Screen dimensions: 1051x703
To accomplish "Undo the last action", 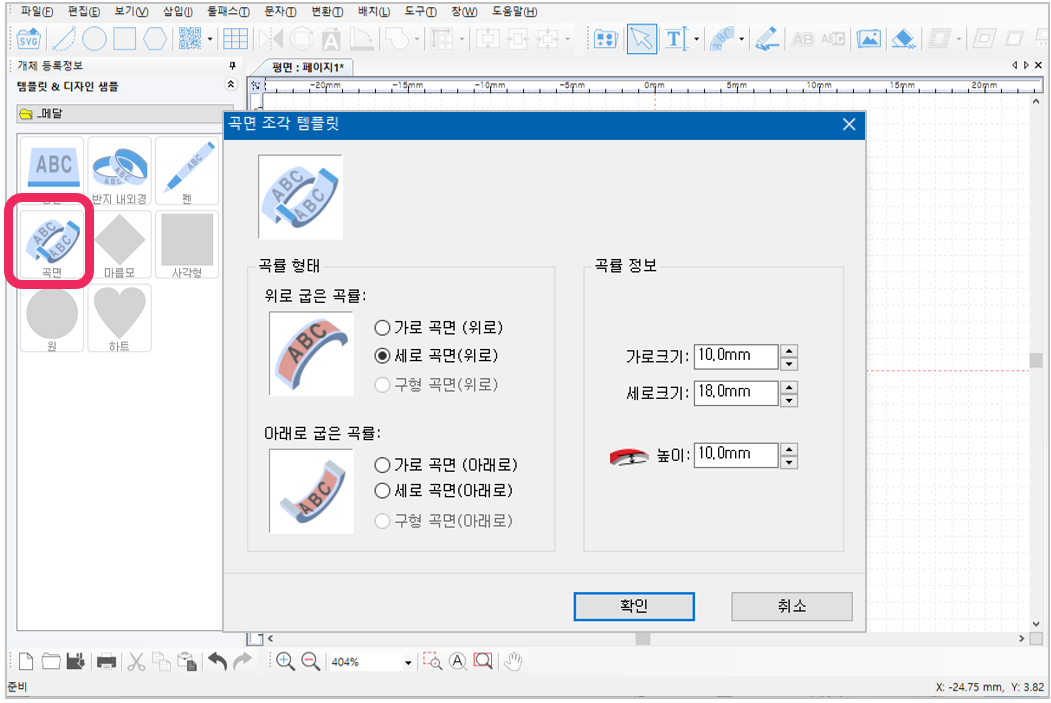I will [218, 661].
